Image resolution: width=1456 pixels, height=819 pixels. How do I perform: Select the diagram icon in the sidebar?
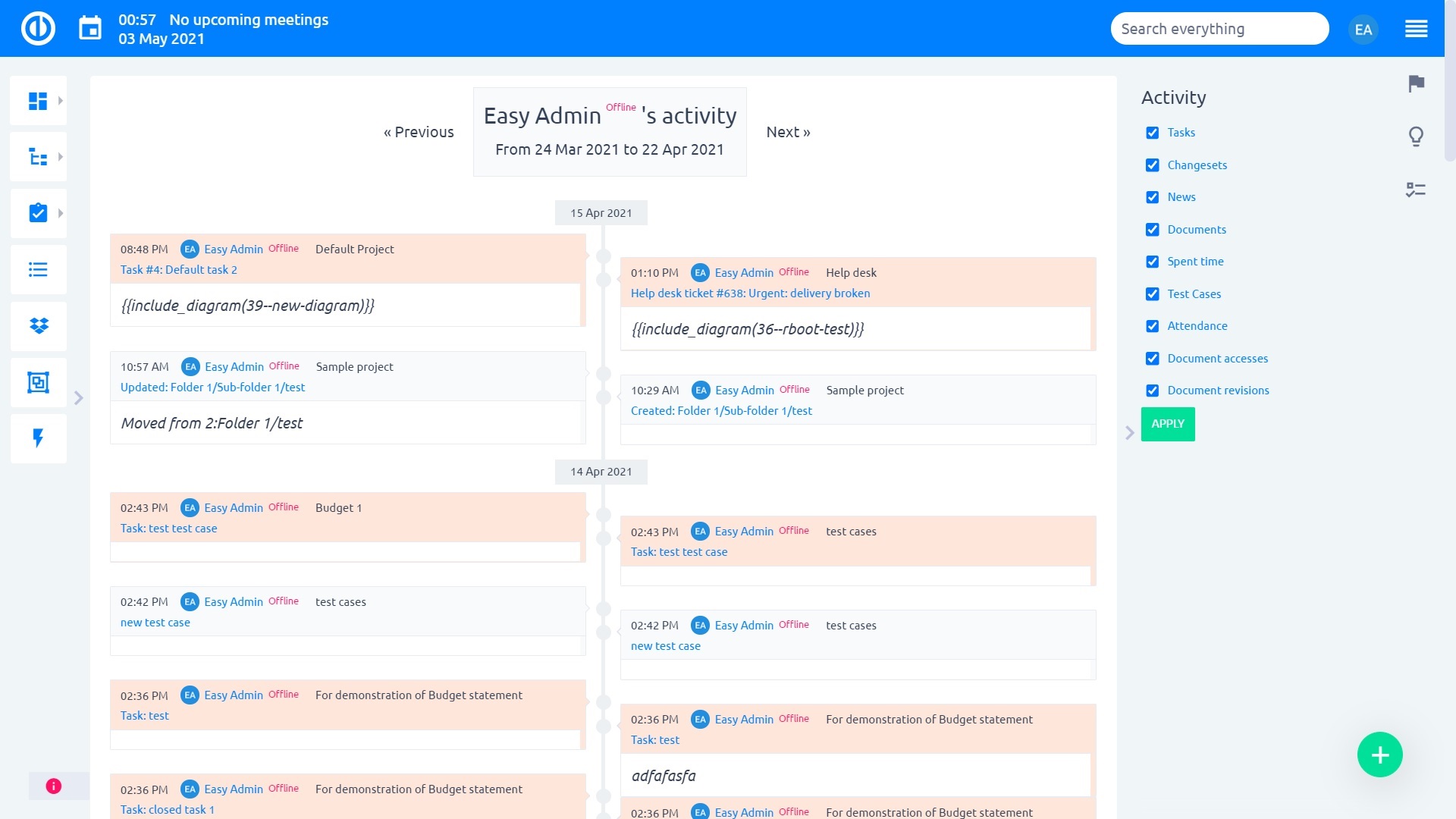(x=38, y=382)
